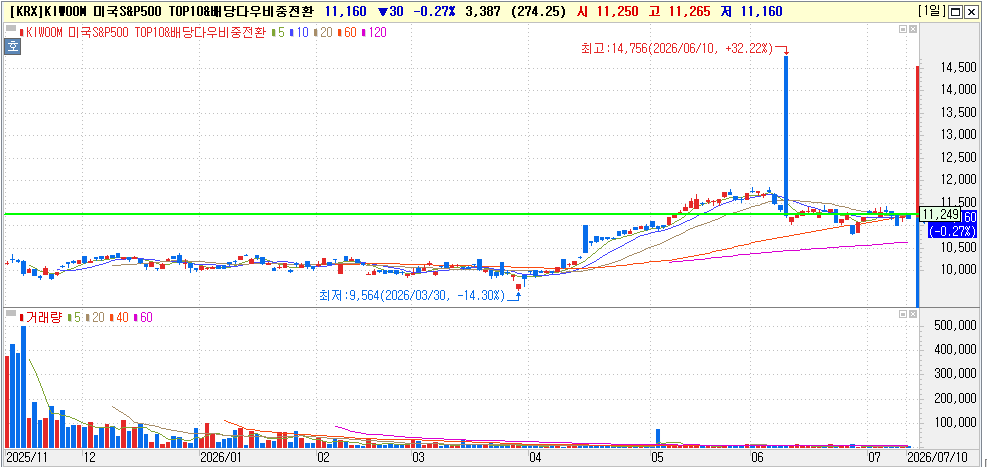
Task: Click the green horizontal current price line
Action: click(x=460, y=214)
